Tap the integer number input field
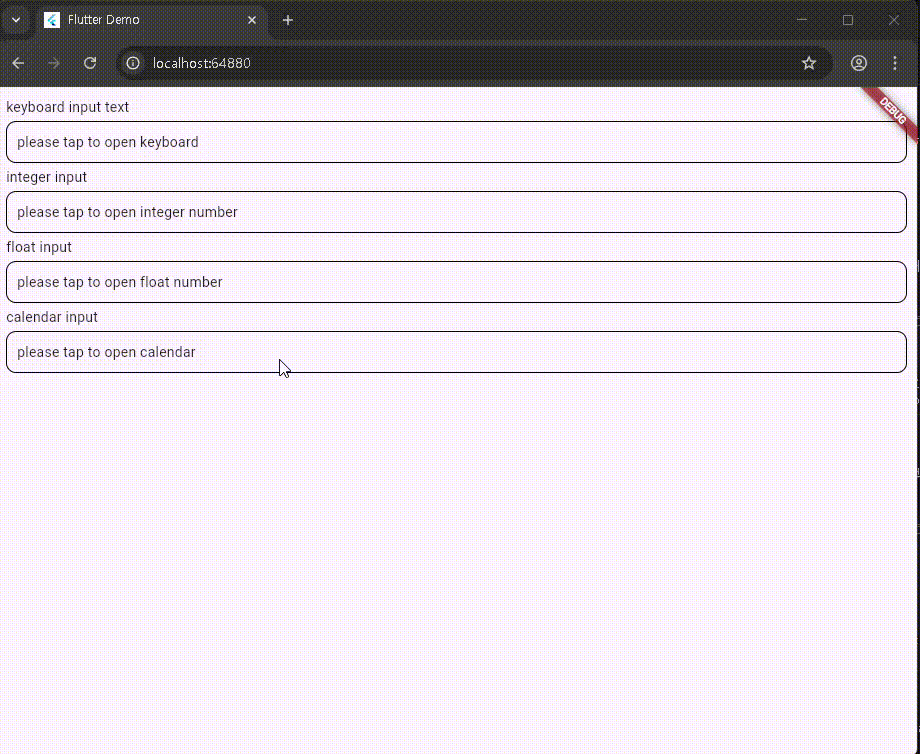The image size is (920, 754). (x=456, y=212)
